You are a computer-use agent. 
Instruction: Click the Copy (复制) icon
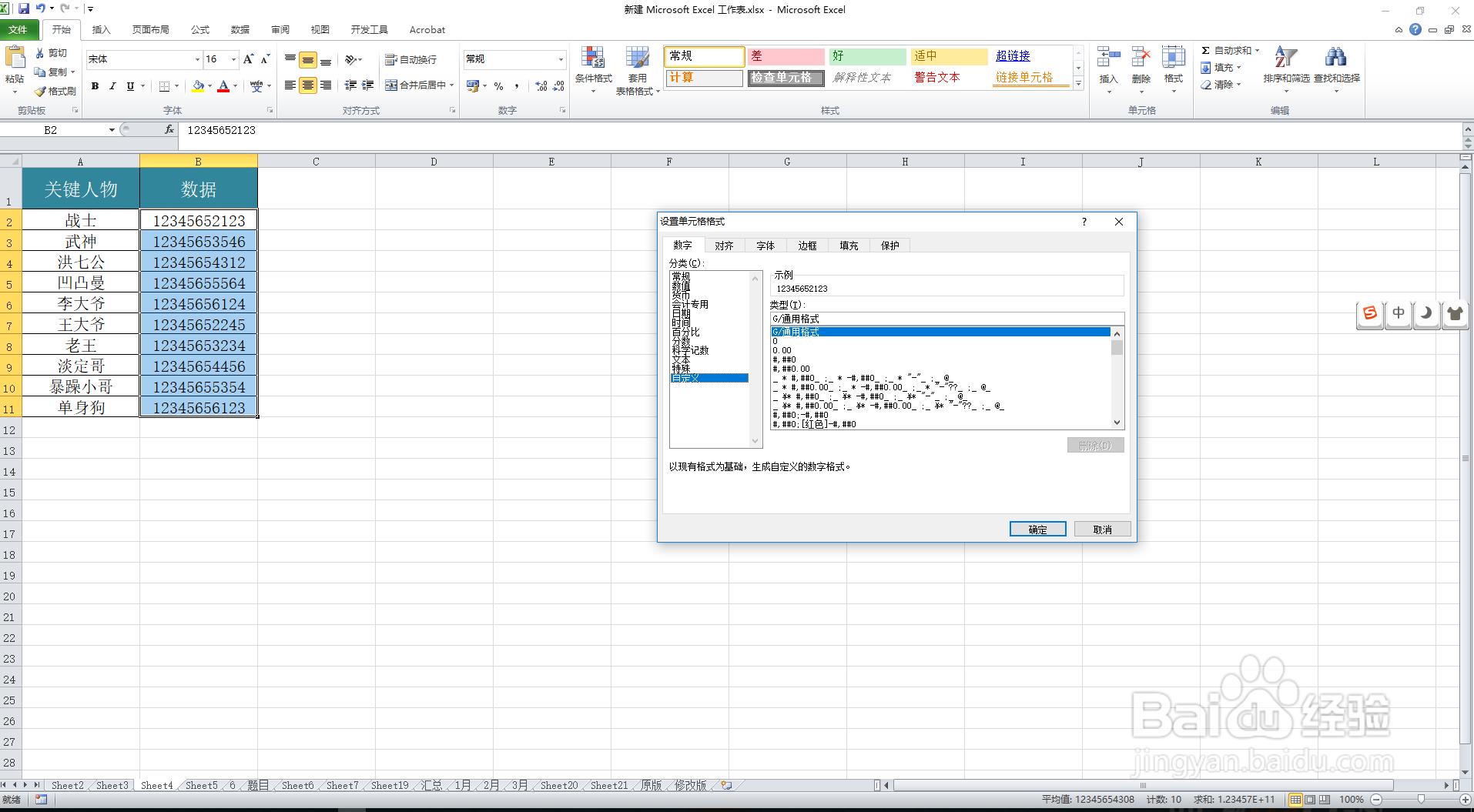tap(40, 72)
